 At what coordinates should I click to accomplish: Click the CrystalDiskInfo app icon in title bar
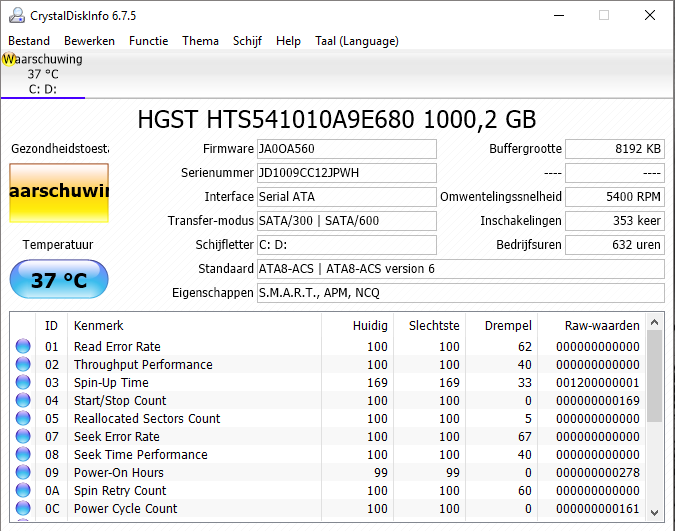15,15
